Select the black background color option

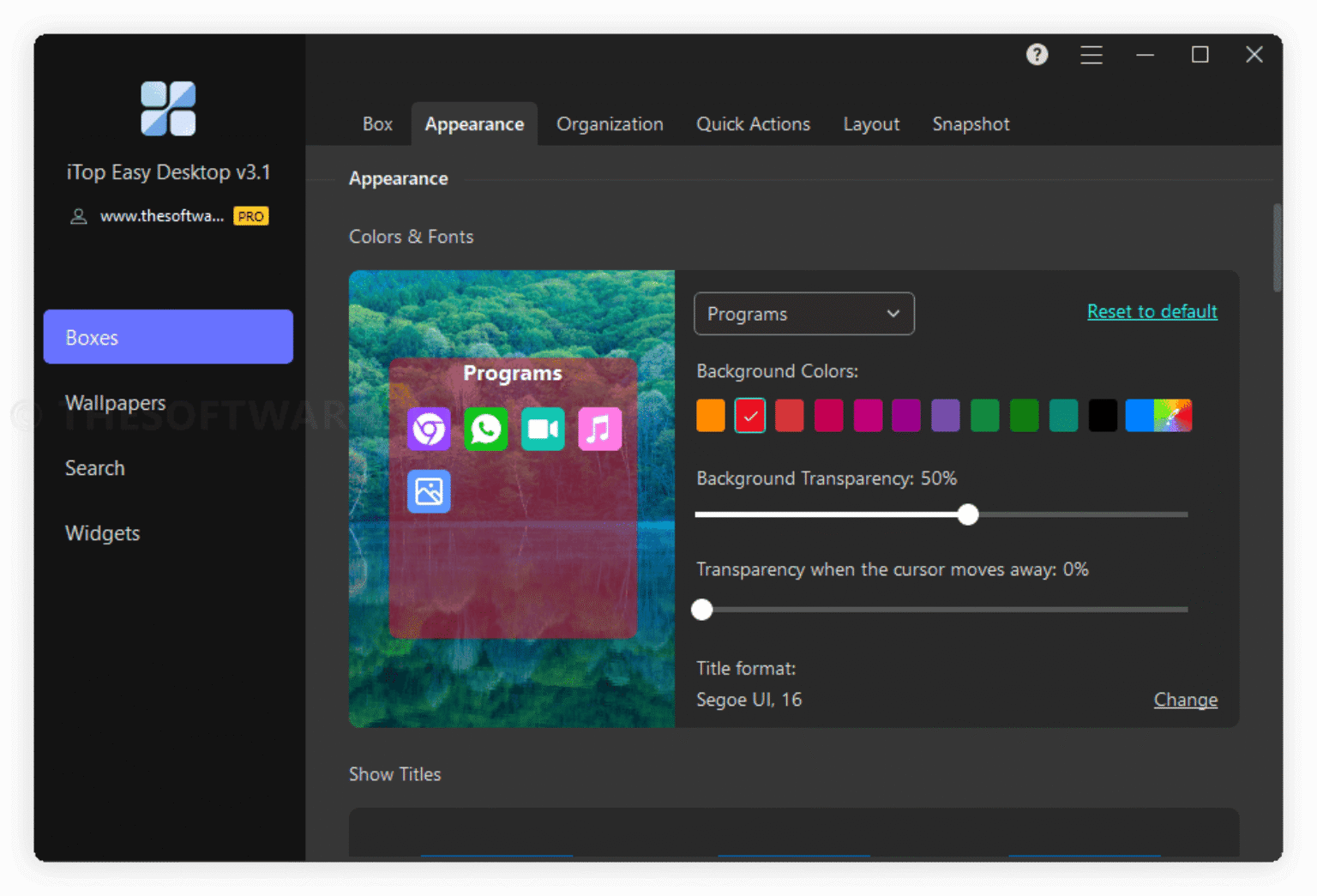click(1103, 415)
